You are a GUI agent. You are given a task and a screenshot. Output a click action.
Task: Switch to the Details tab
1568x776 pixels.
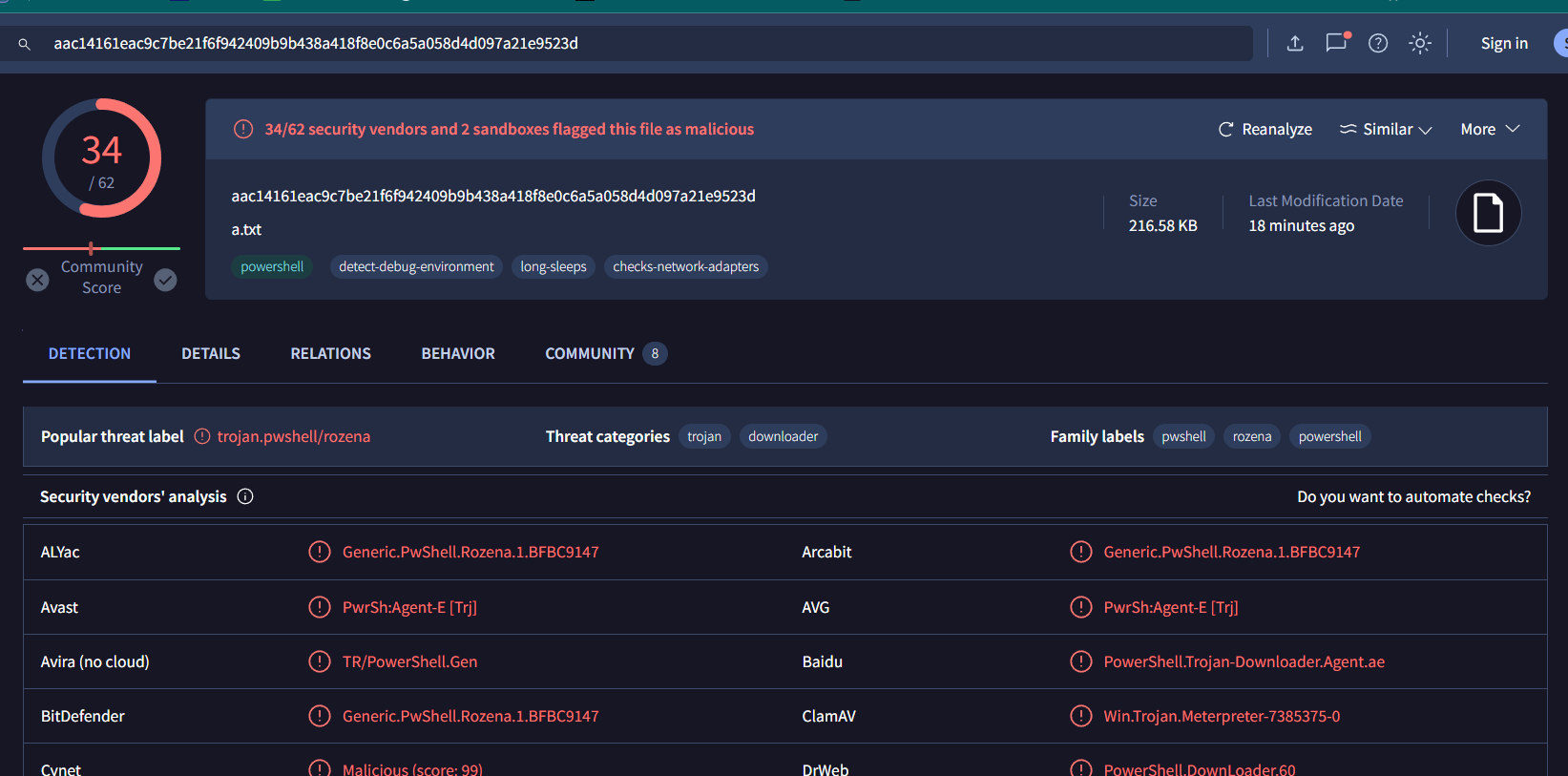point(211,353)
